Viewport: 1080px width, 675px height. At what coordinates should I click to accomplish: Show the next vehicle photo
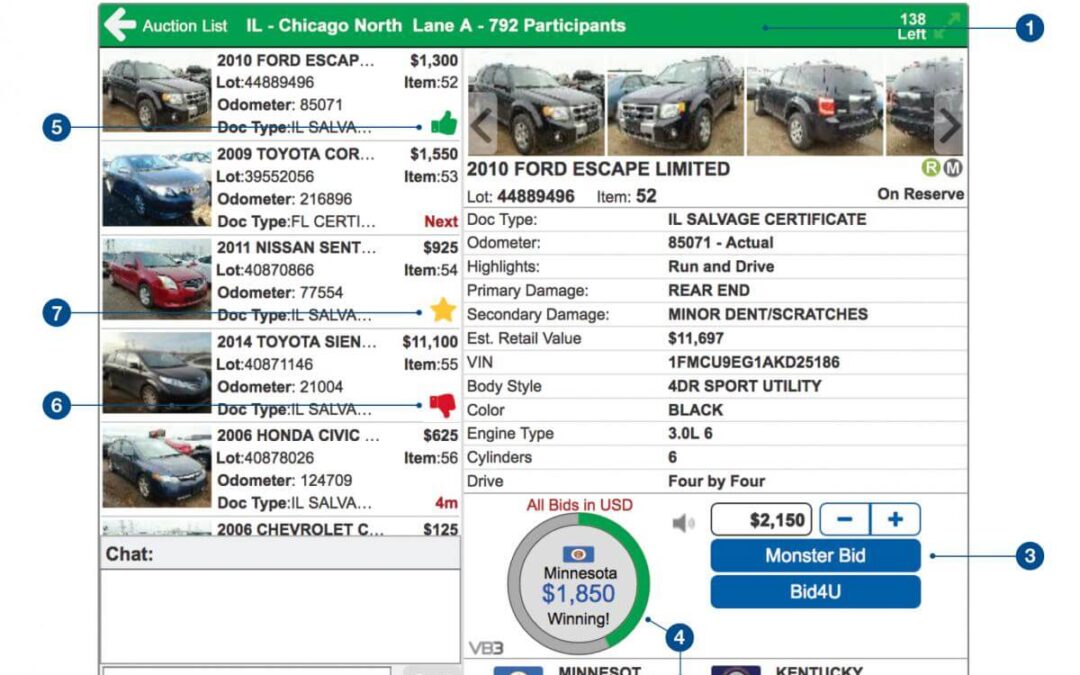click(948, 126)
